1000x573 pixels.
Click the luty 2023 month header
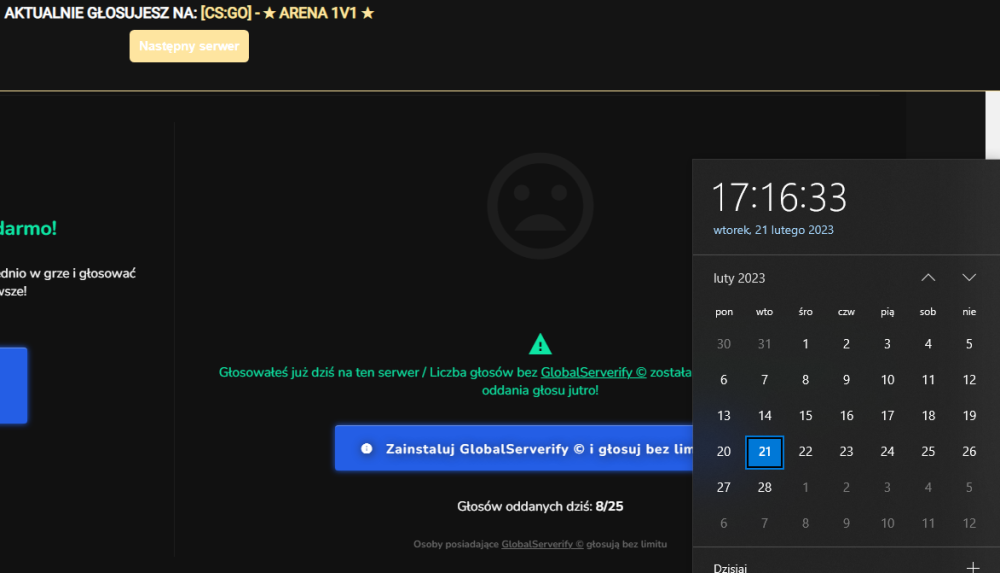pos(739,278)
